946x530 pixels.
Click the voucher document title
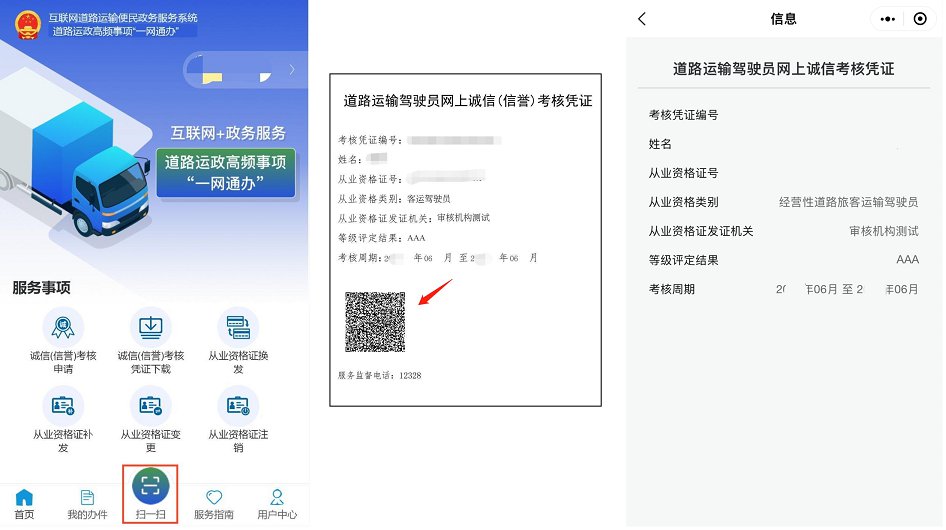[x=468, y=101]
